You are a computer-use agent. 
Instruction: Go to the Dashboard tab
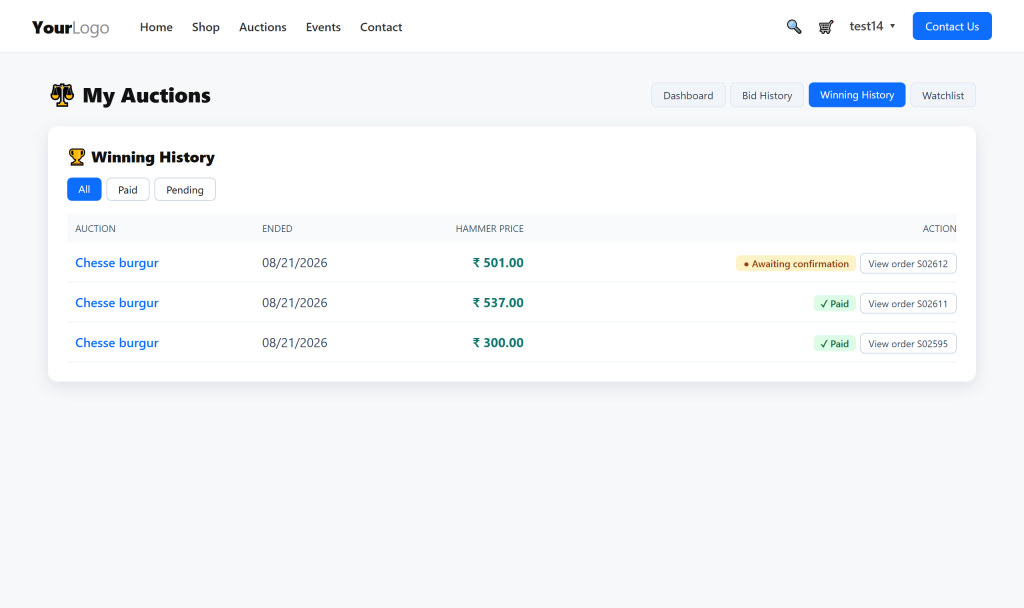[688, 95]
